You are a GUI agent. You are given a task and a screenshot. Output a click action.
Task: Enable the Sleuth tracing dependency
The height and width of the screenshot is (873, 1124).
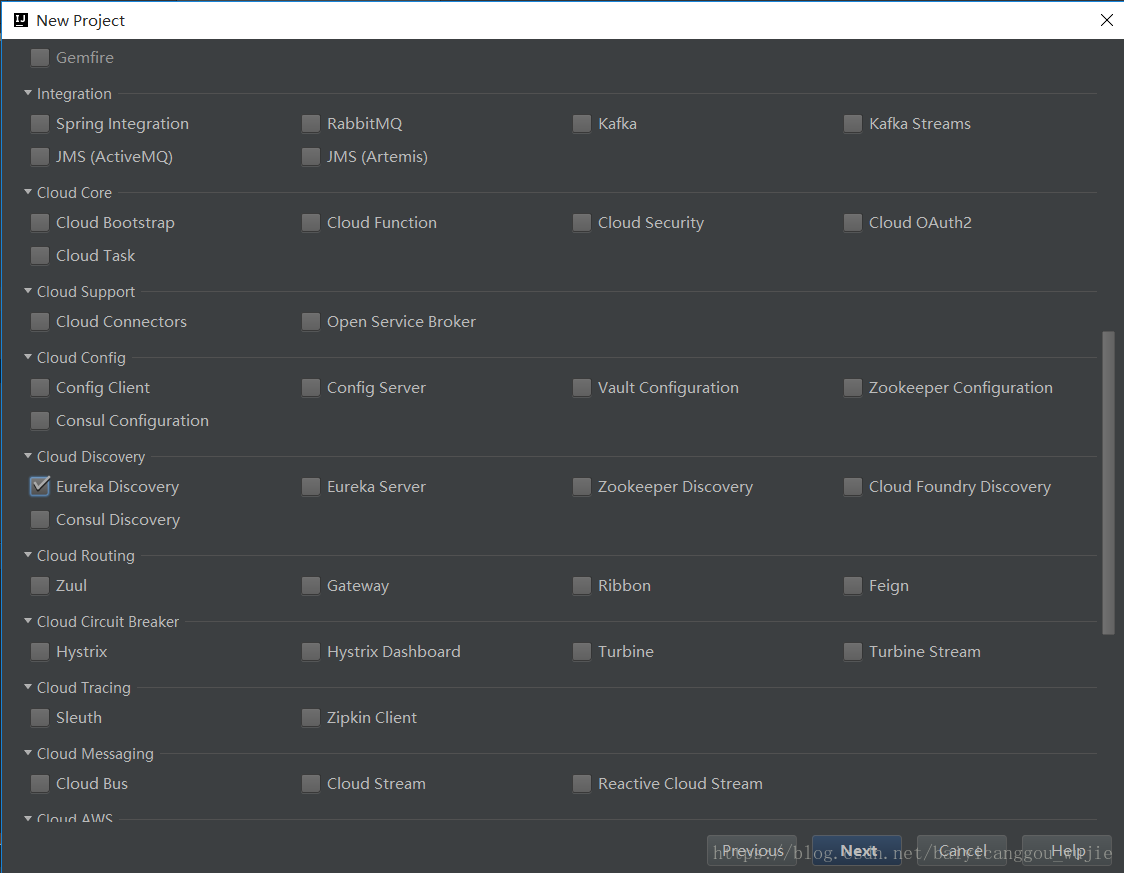pos(40,717)
